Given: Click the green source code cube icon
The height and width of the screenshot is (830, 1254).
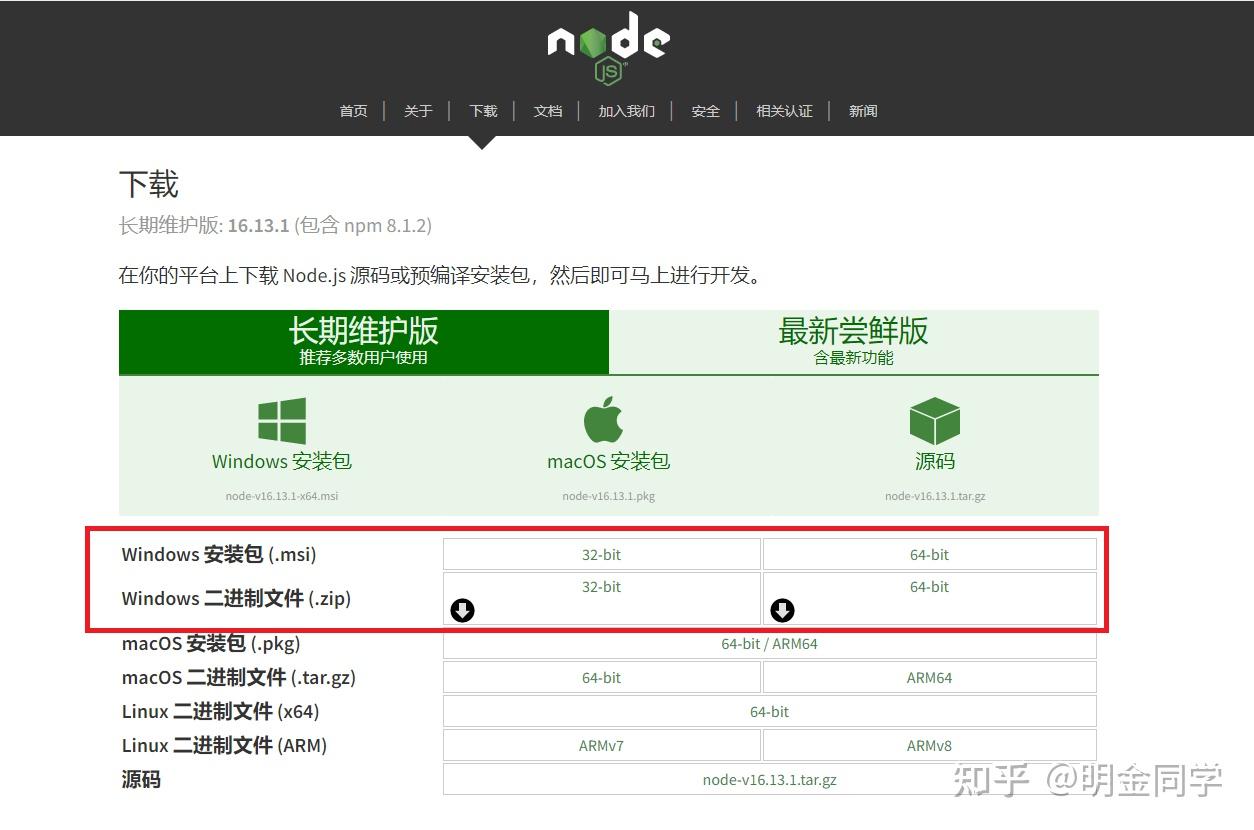Looking at the screenshot, I should tap(934, 418).
